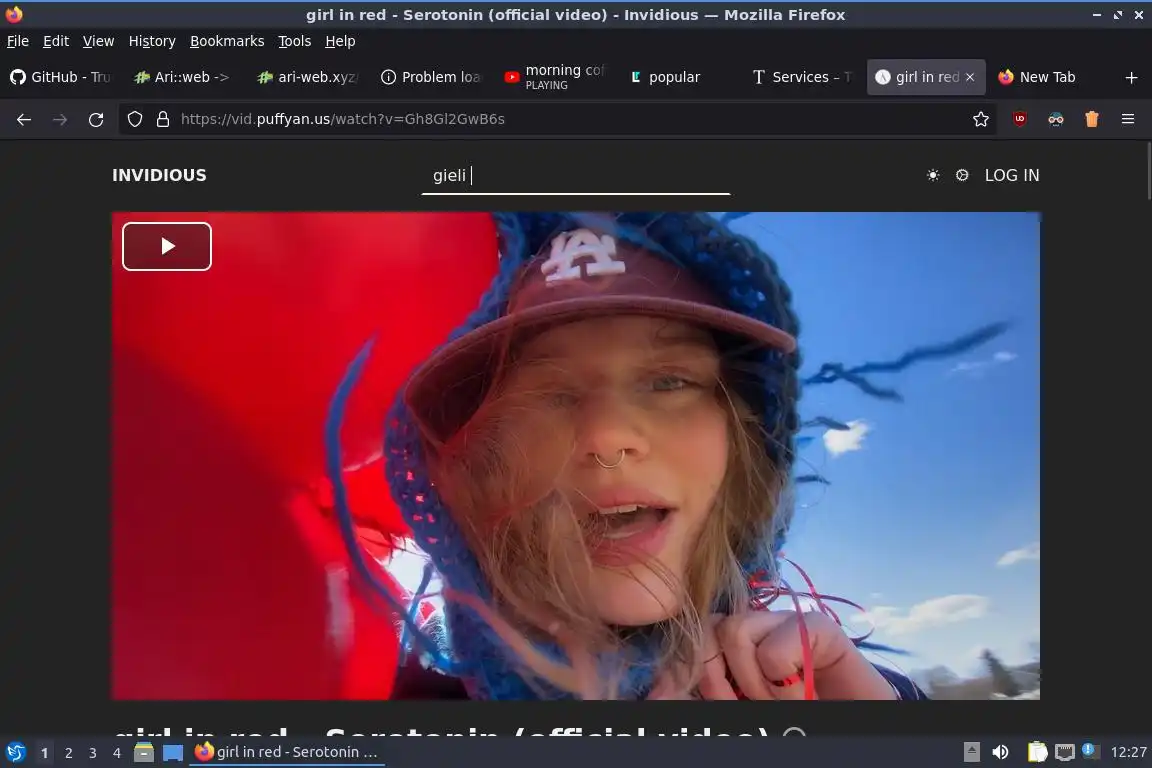Bookmark this page with the star
Screen dimensions: 1152x768
981,119
